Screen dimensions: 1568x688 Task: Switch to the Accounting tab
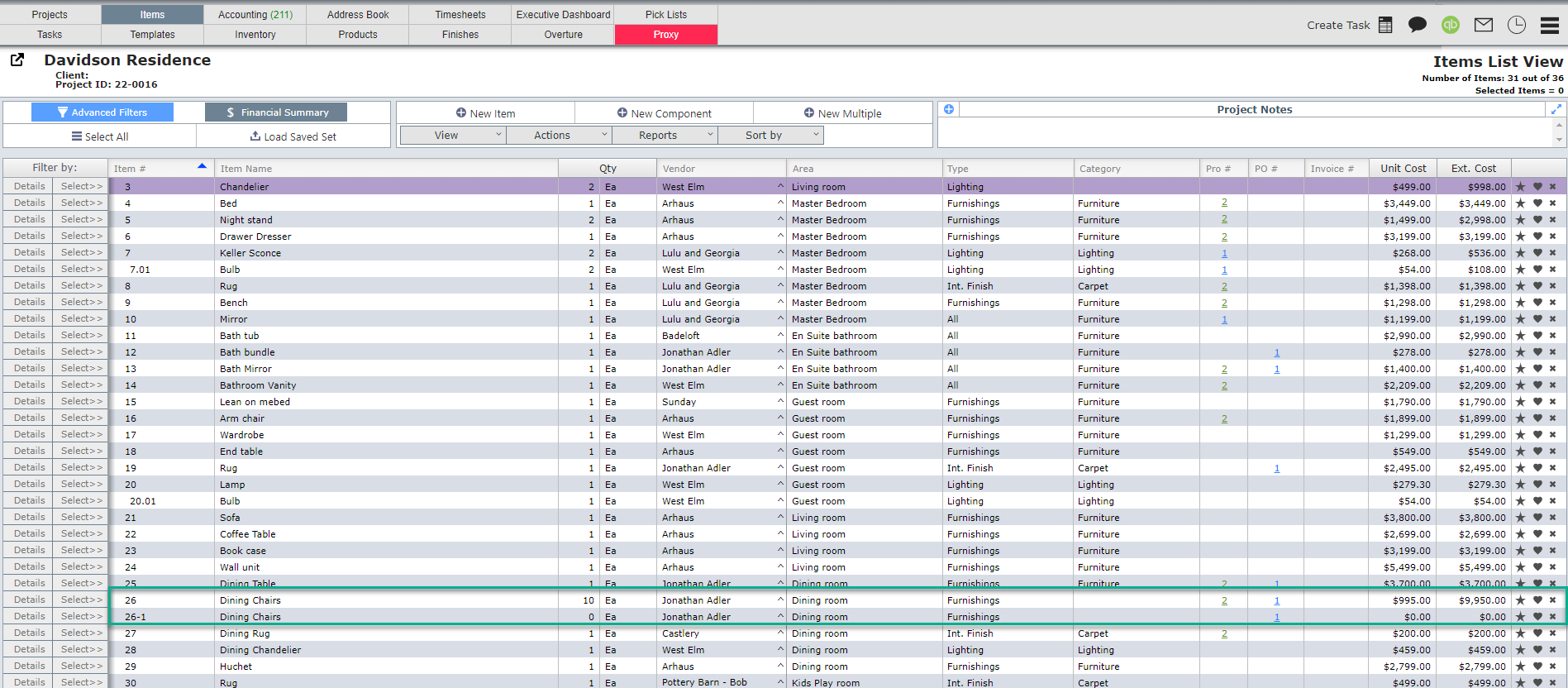point(255,14)
